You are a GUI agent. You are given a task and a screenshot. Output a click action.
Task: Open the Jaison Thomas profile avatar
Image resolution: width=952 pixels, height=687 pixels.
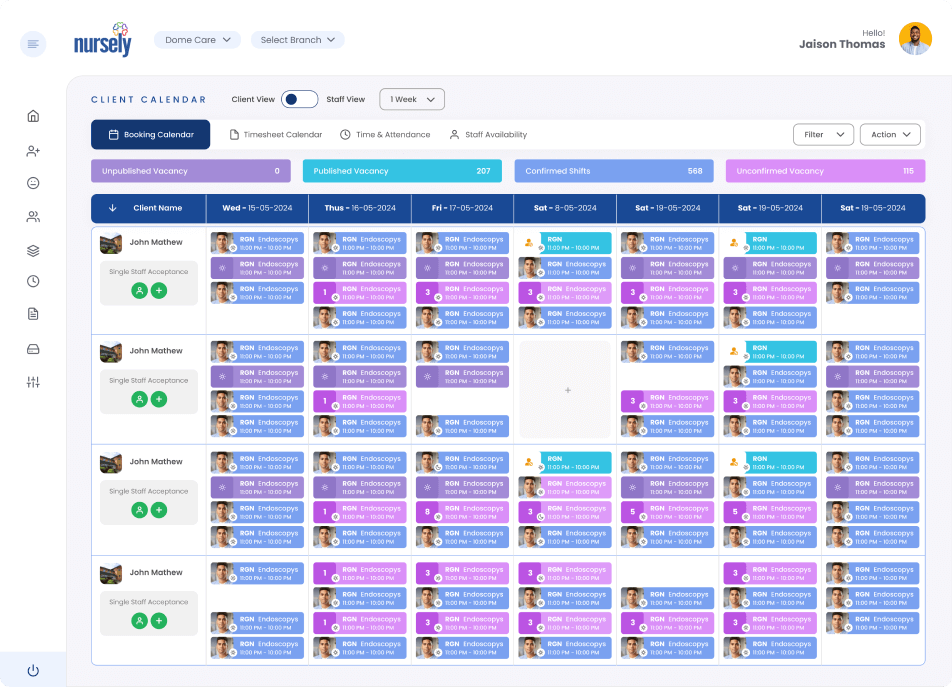point(915,39)
